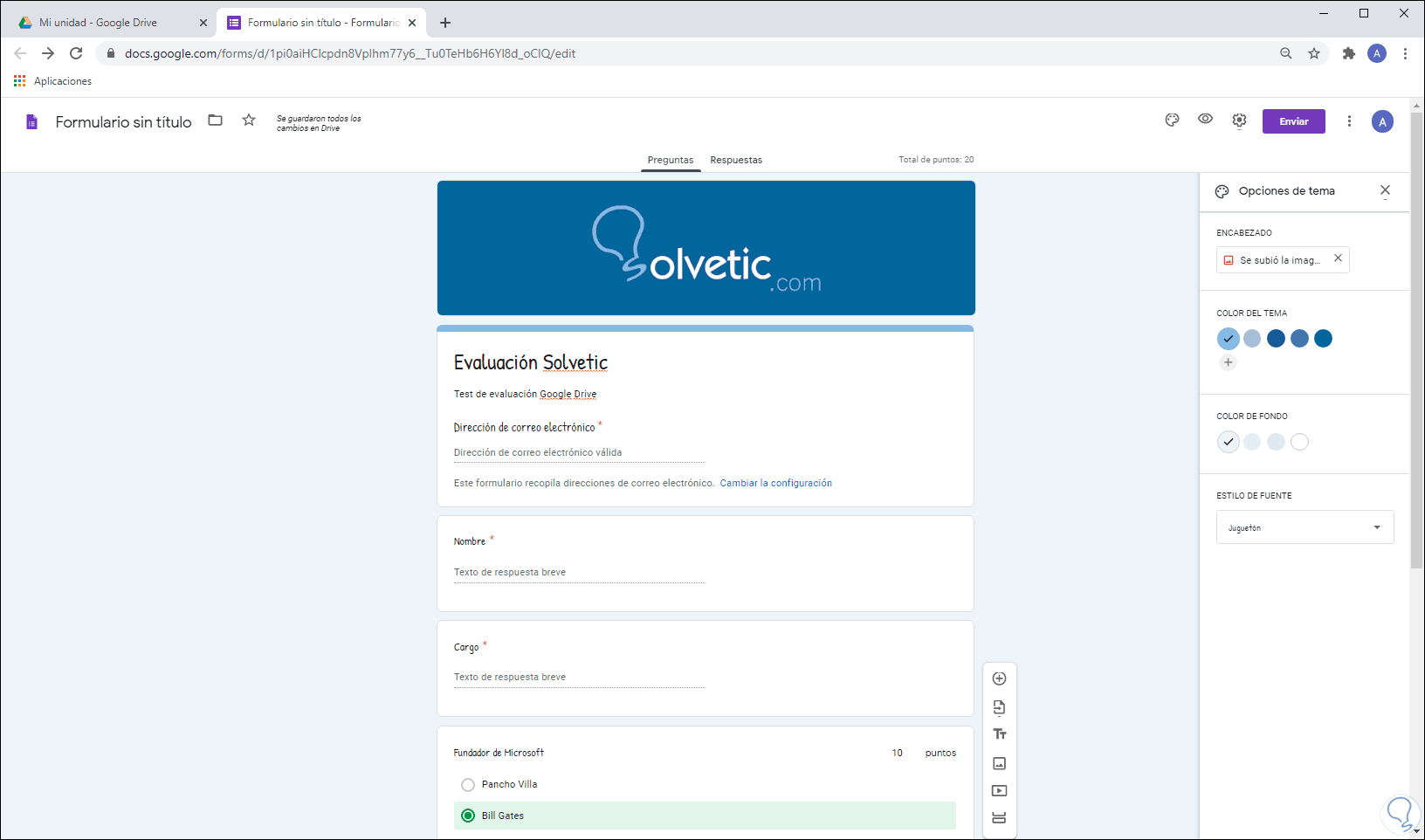Edit the Evaluación Solvetic form title
This screenshot has width=1425, height=840.
(531, 362)
